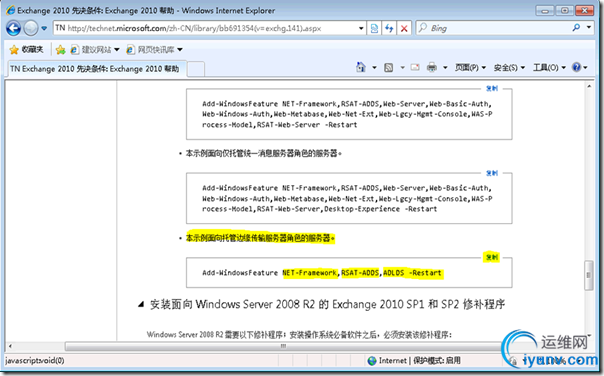The height and width of the screenshot is (376, 604).
Task: Open the 页面(P) menu
Action: coord(470,68)
